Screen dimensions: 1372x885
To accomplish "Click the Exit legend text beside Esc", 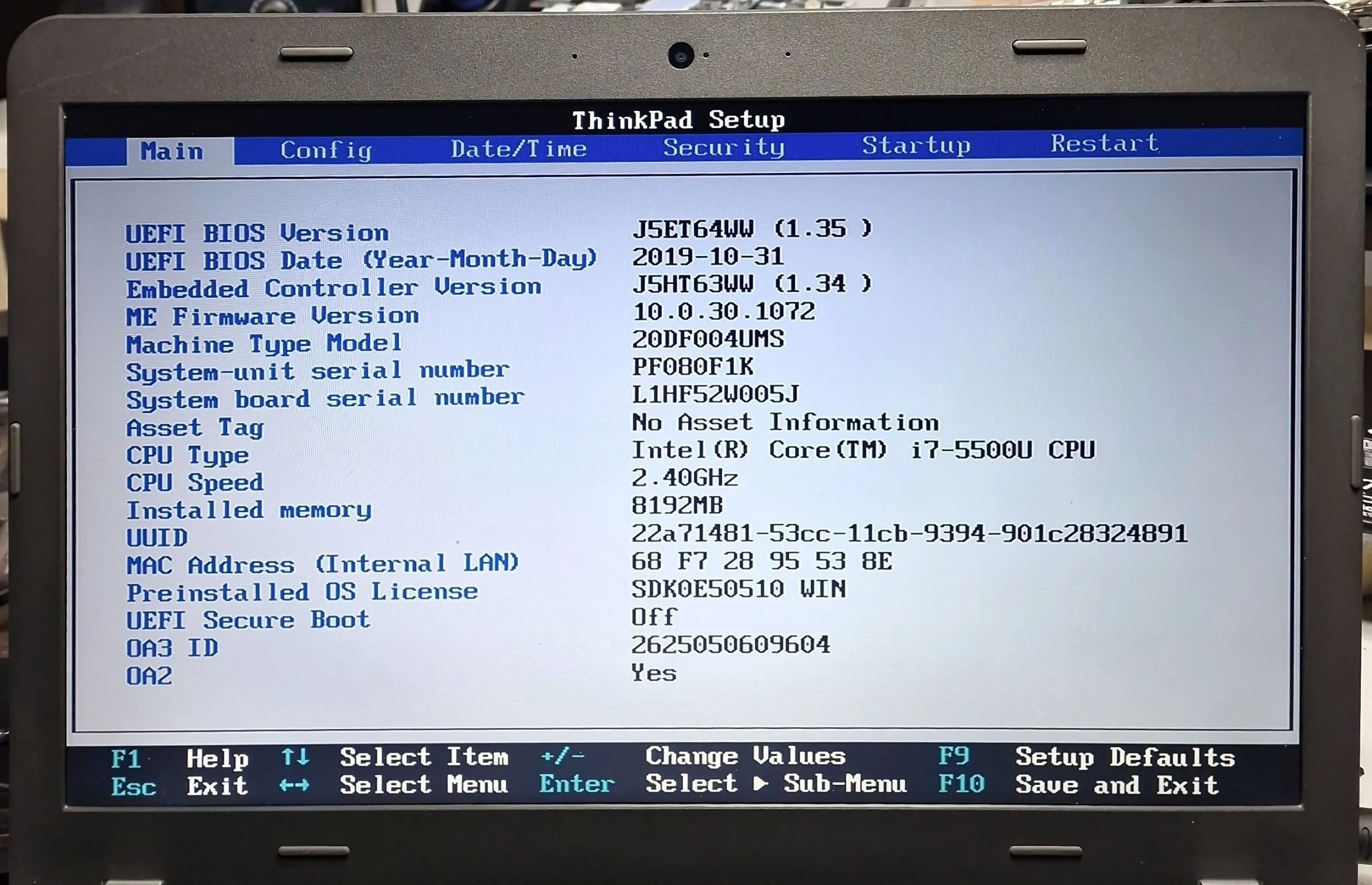I will point(218,785).
